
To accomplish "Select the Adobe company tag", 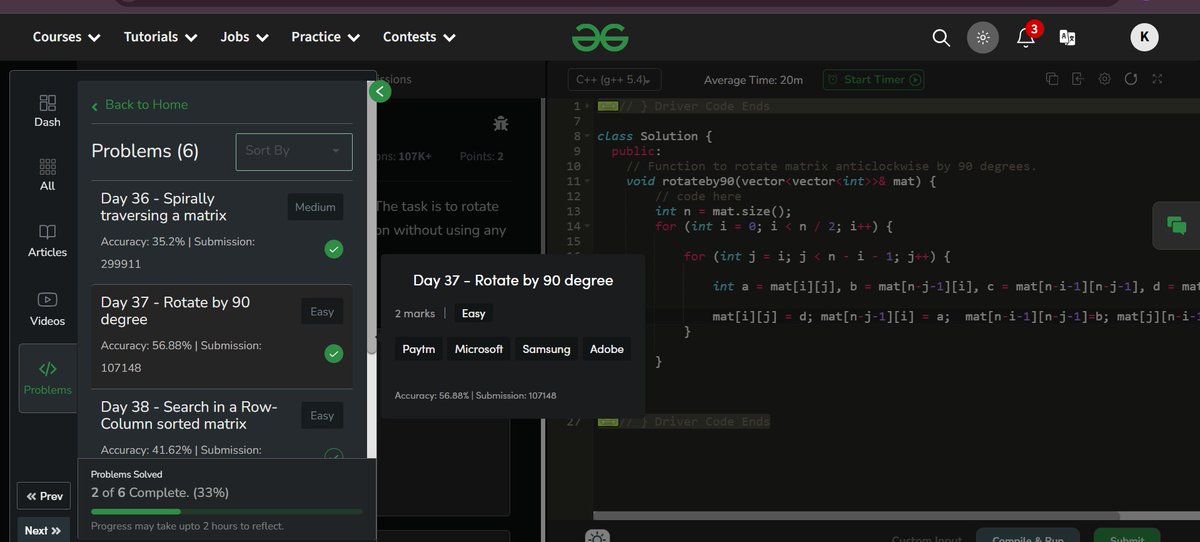I will pos(607,349).
